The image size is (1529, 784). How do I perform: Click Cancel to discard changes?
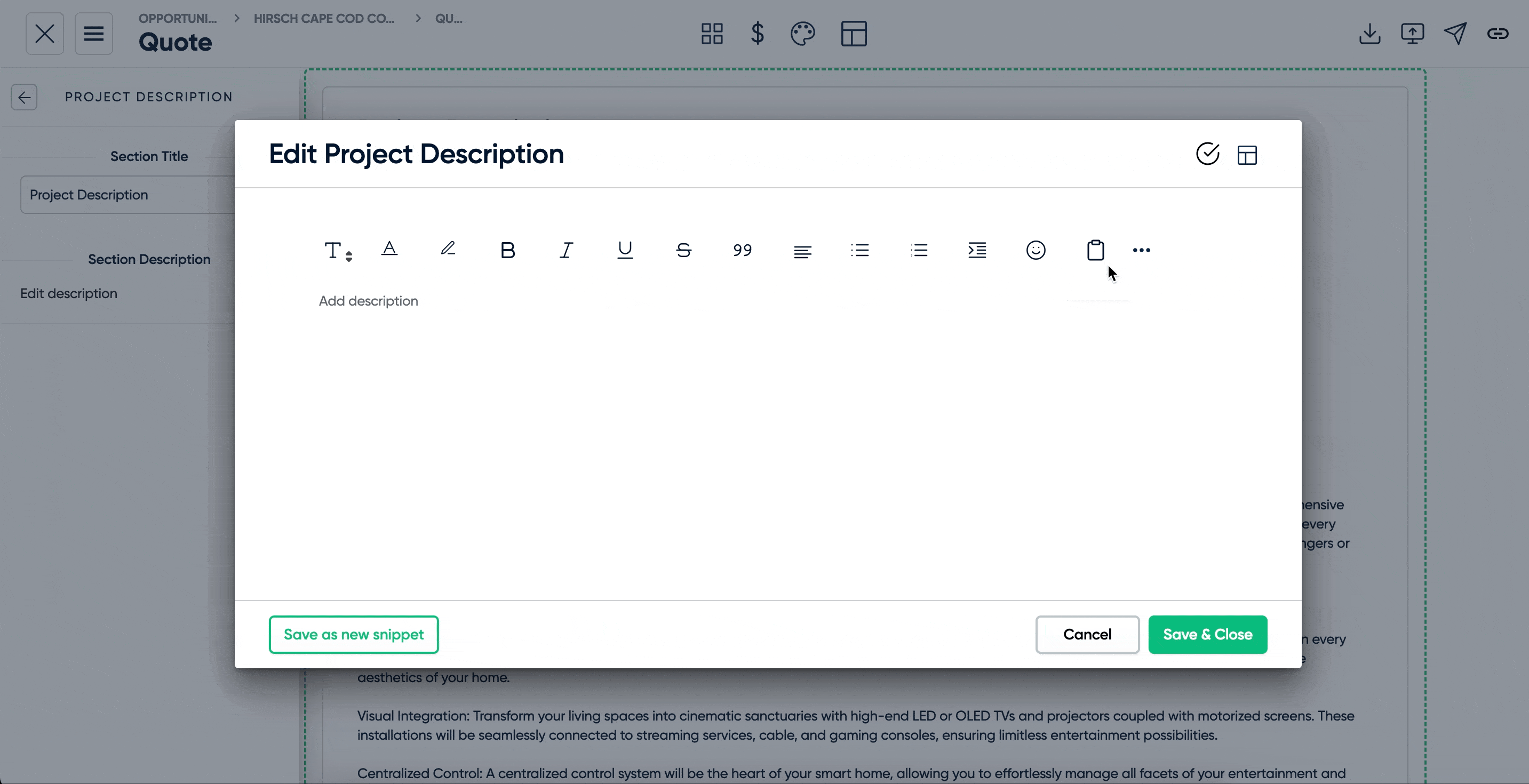point(1087,634)
